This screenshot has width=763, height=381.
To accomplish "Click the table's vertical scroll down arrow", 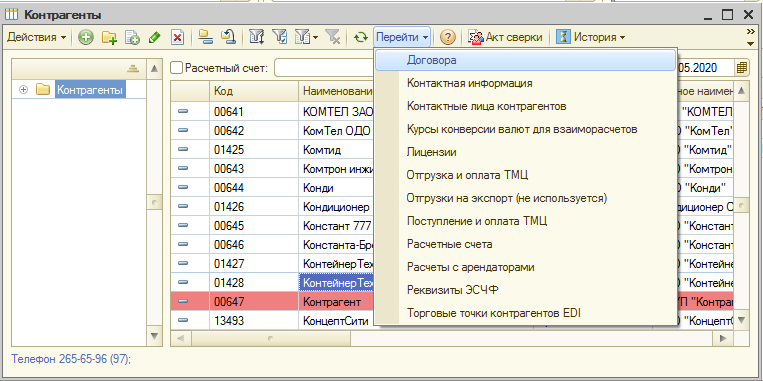I will coord(741,320).
